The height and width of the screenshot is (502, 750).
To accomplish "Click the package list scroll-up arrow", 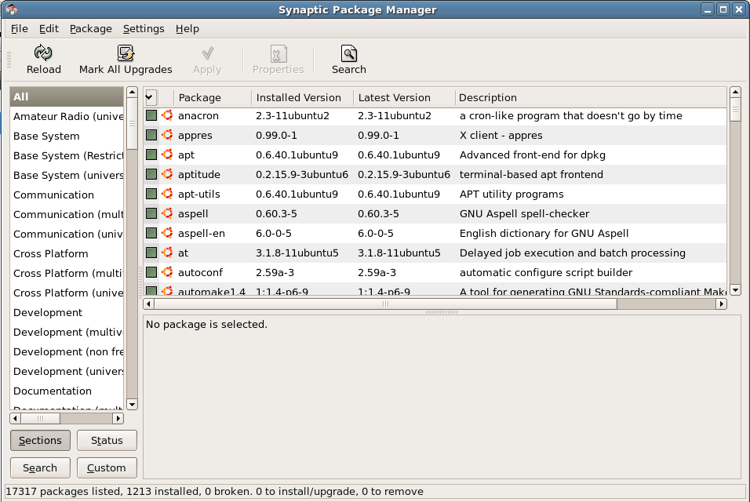I will pyautogui.click(x=735, y=92).
